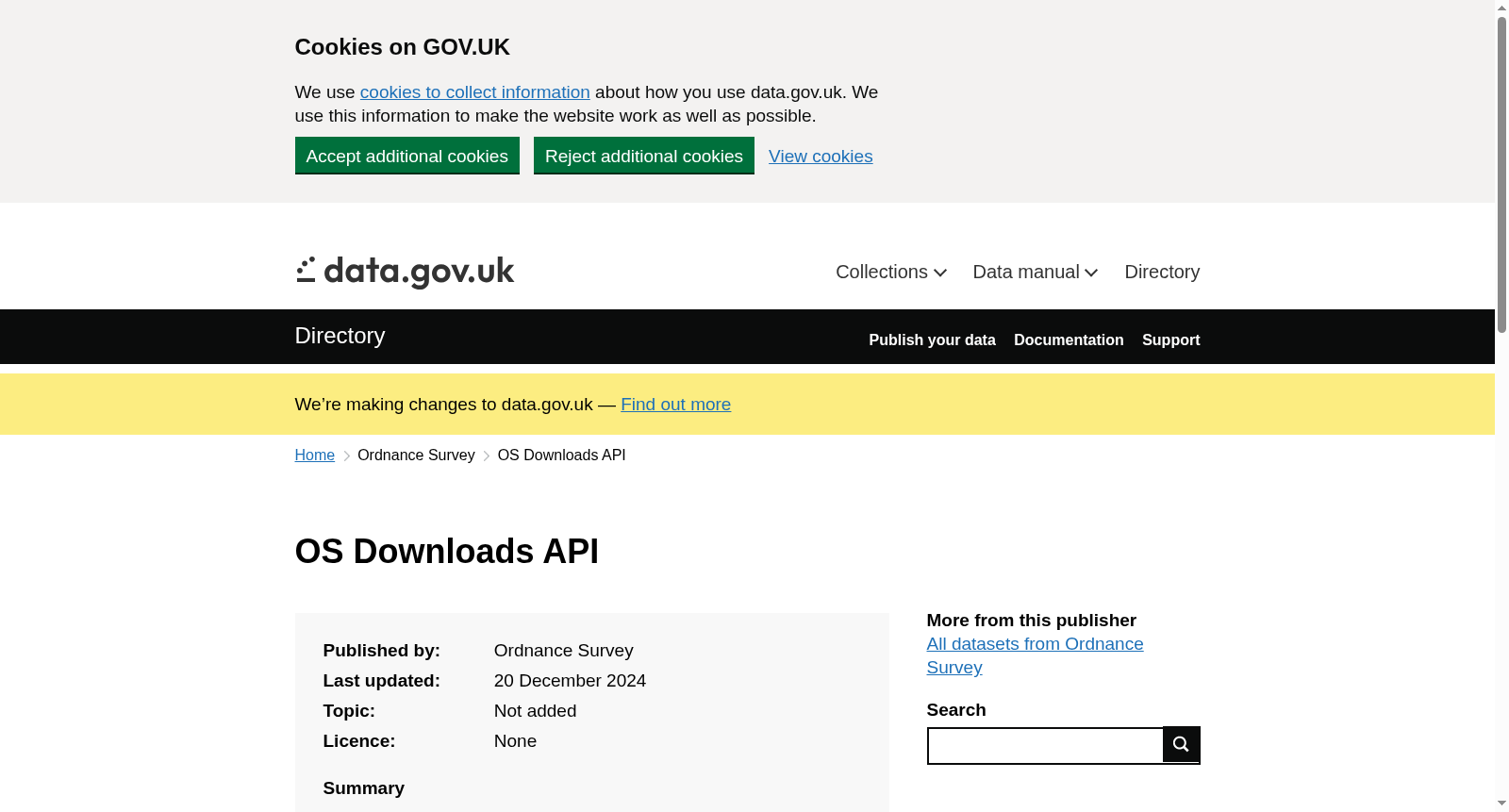Image resolution: width=1509 pixels, height=812 pixels.
Task: Click the 'Cookies on GOV.UK' heading
Action: click(403, 47)
